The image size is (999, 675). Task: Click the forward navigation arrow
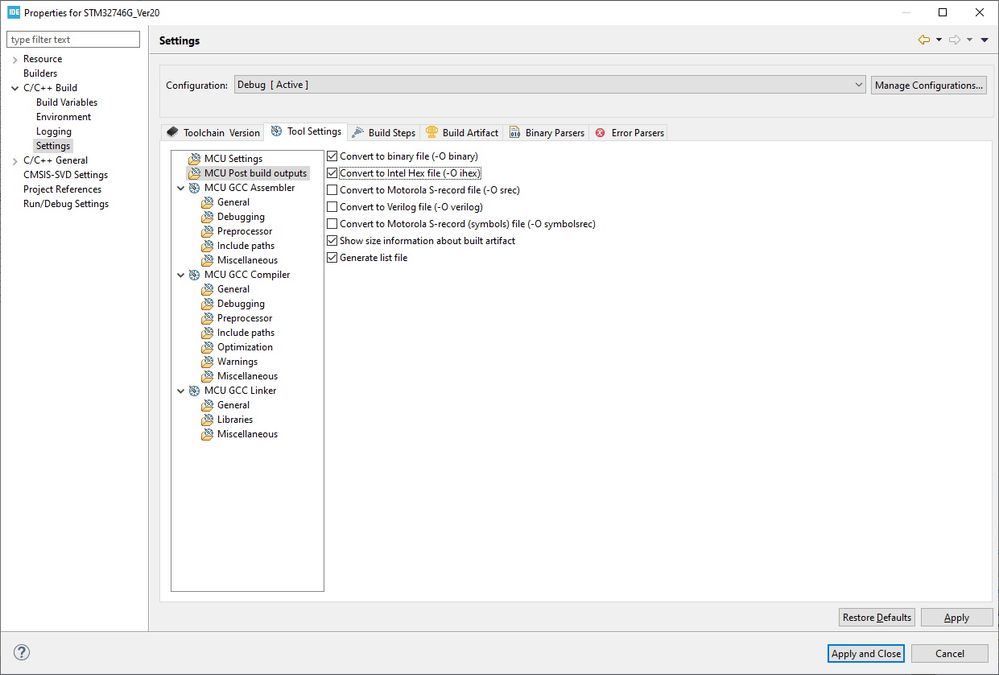[x=954, y=40]
